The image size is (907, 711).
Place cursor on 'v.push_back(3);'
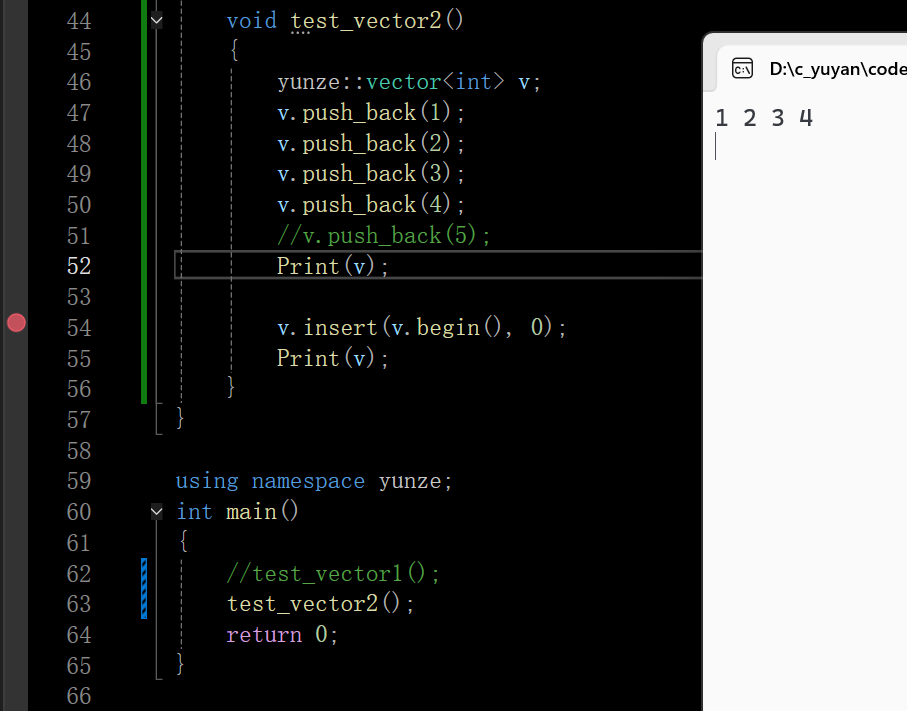(370, 174)
